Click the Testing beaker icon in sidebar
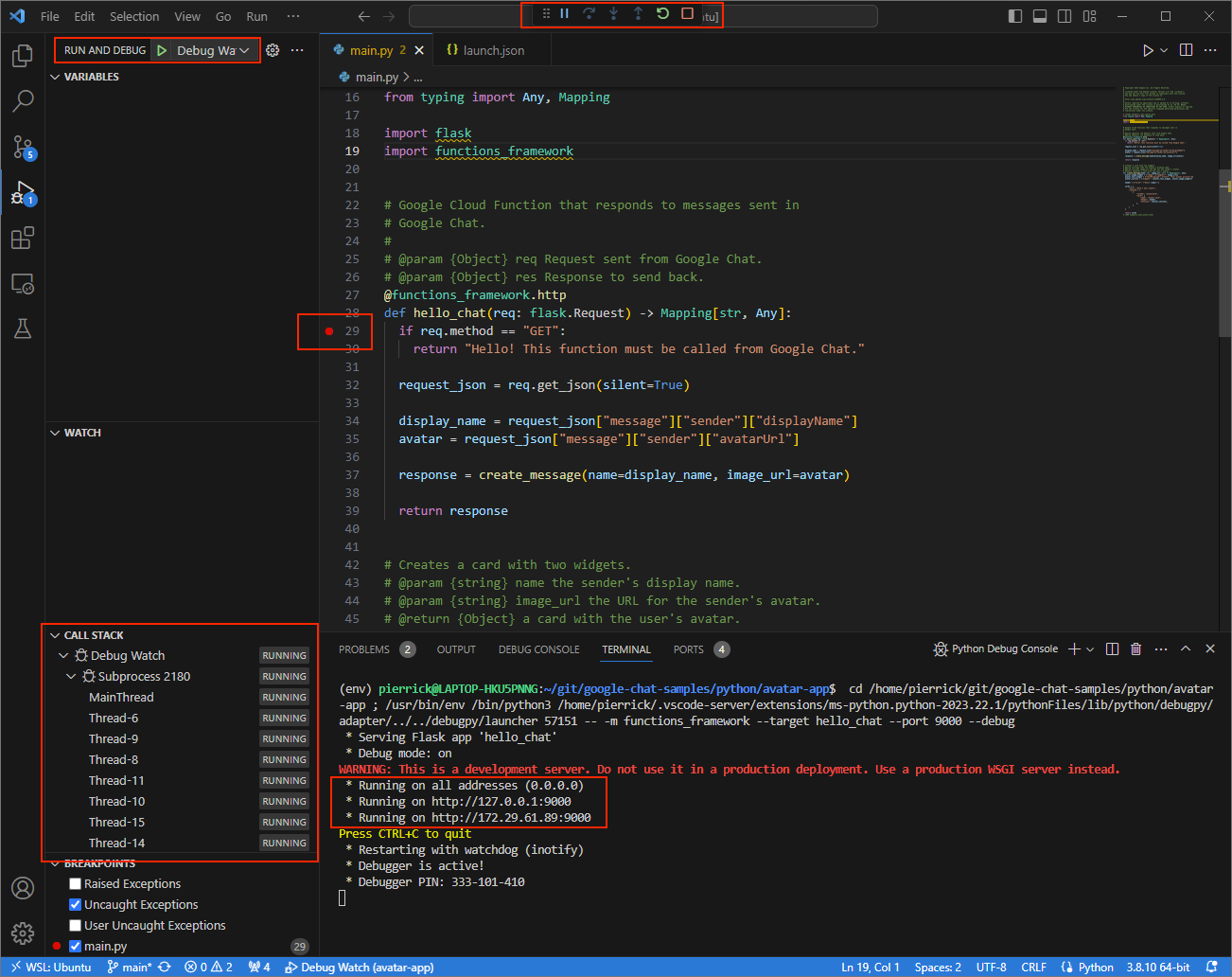The height and width of the screenshot is (977, 1232). (23, 329)
